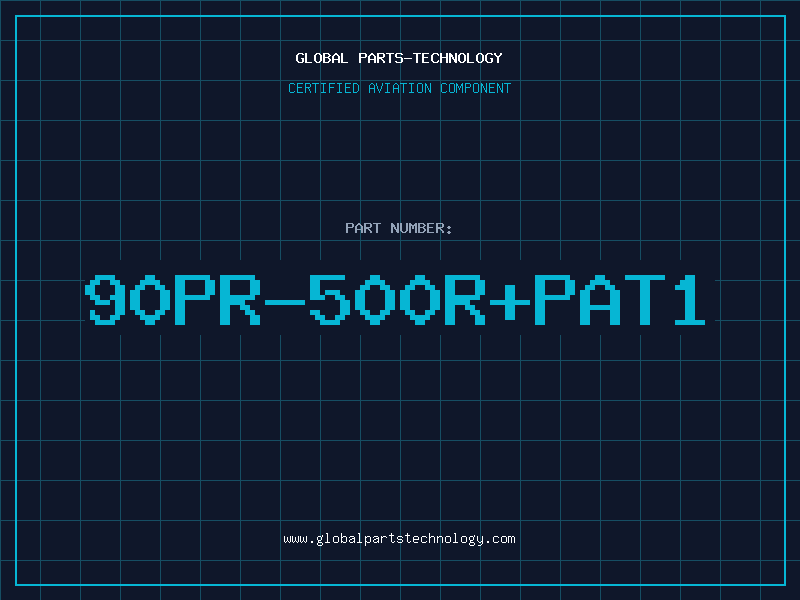800x600 pixels.
Task: Open the www.globalpartstechnology.com link
Action: click(x=399, y=539)
